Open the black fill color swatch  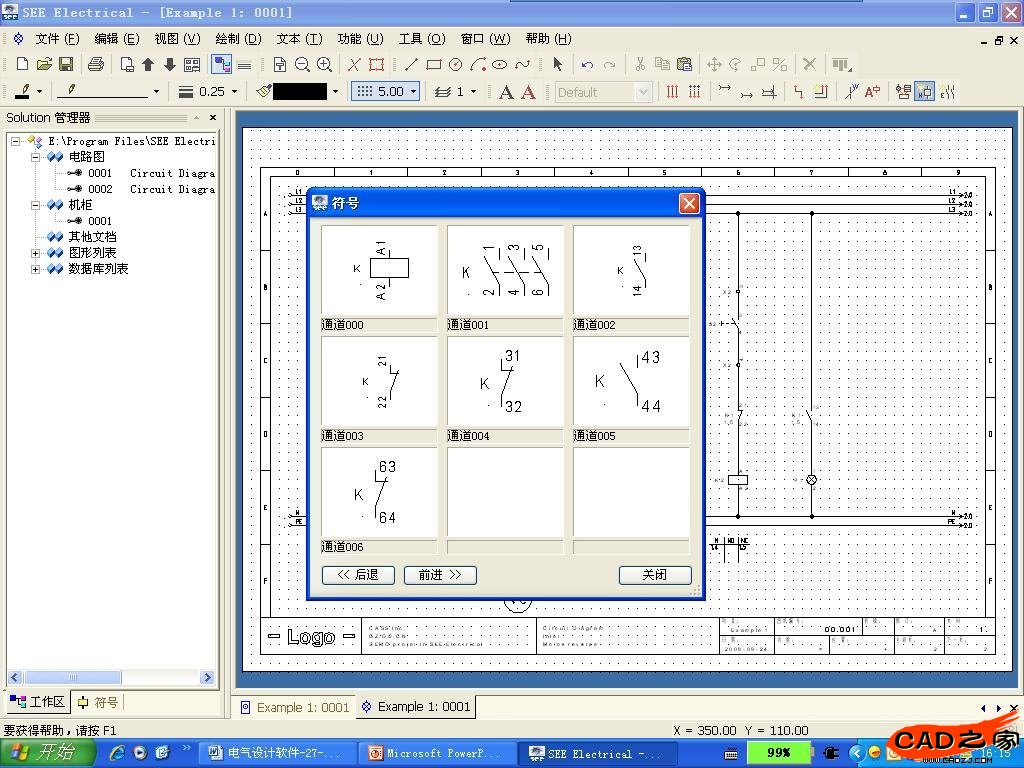pos(299,91)
